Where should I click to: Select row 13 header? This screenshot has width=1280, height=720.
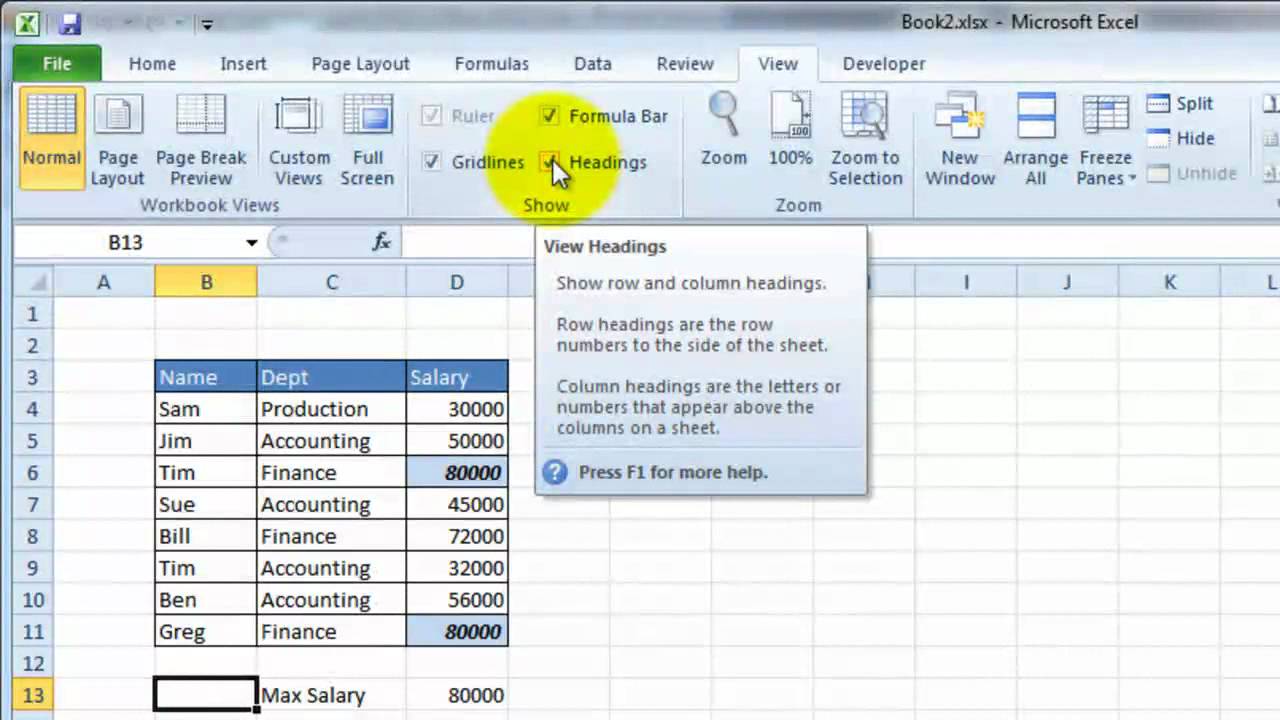(33, 695)
